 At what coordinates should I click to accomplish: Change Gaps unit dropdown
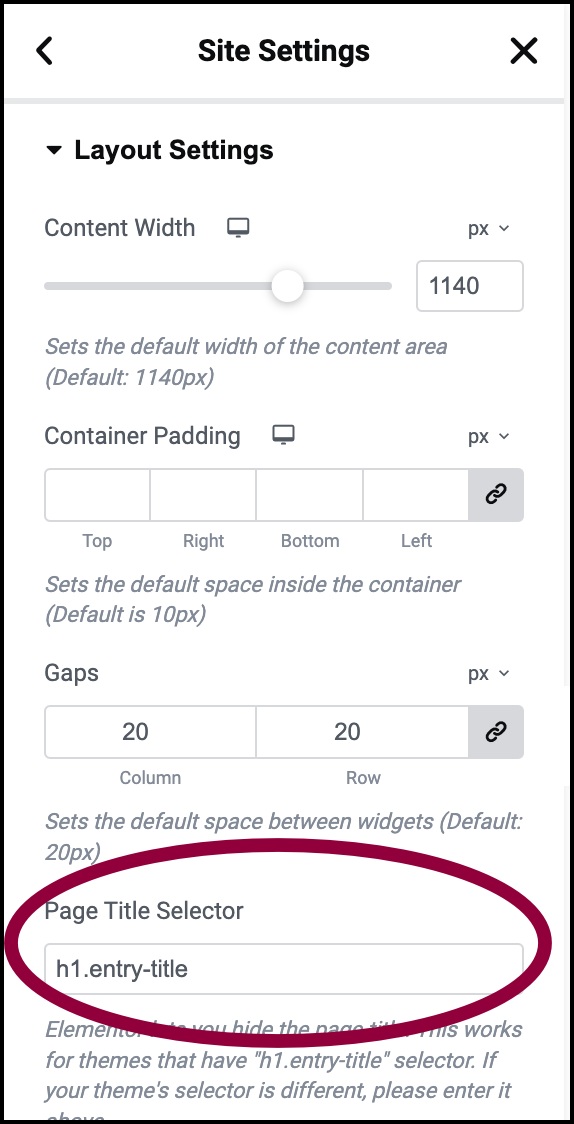click(x=489, y=674)
